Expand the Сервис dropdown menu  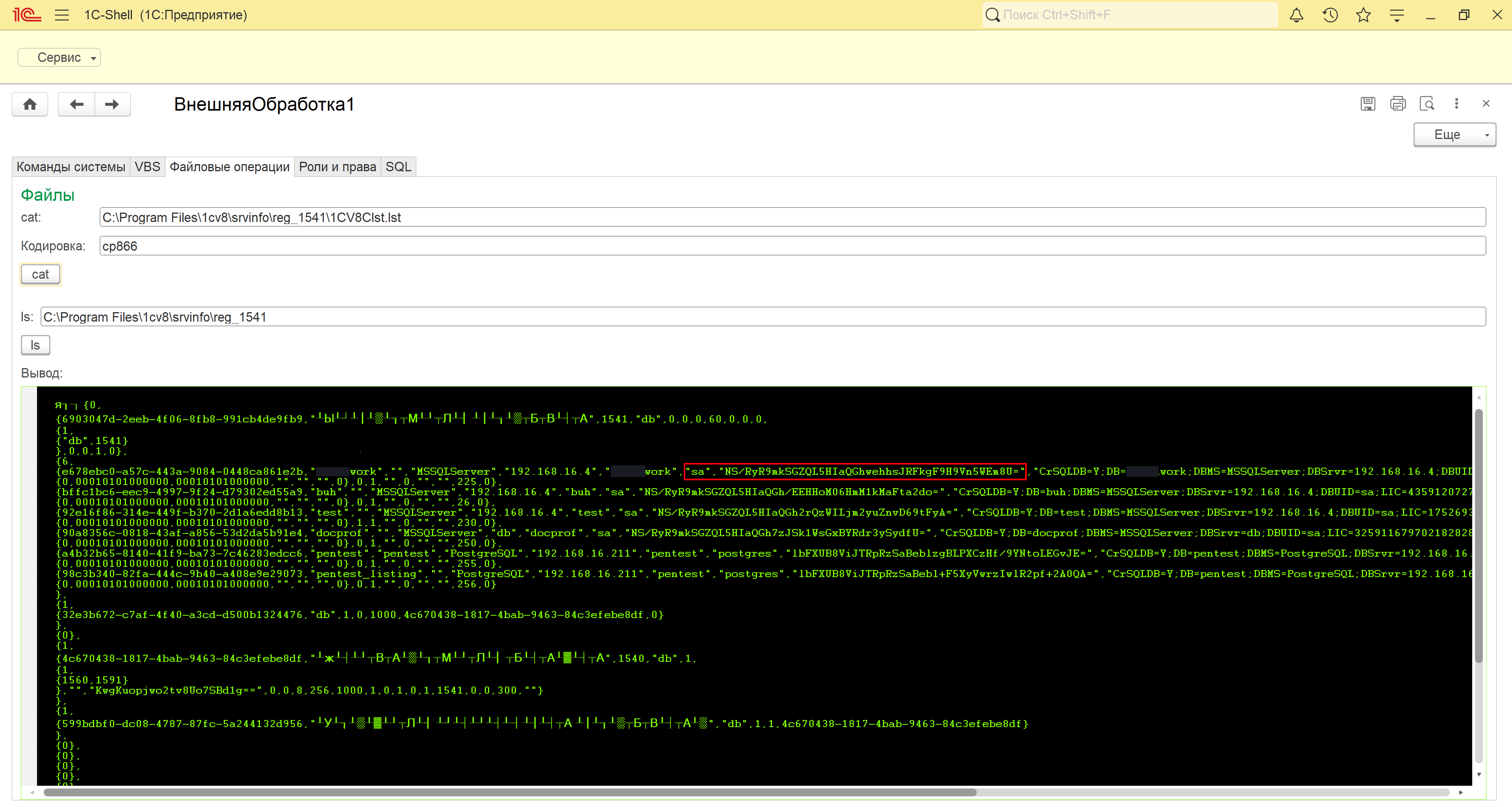pos(59,57)
